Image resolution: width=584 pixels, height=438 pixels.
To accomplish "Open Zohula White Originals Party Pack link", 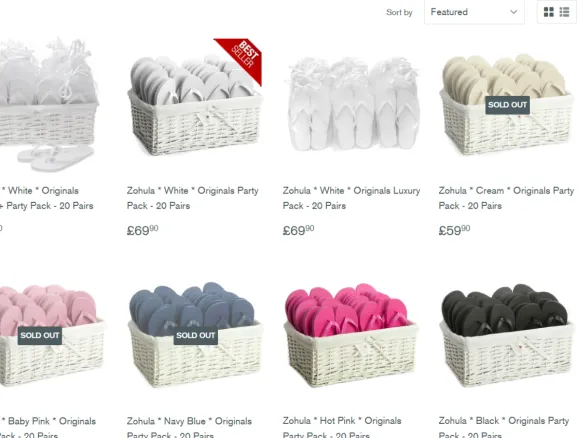I will [x=193, y=198].
